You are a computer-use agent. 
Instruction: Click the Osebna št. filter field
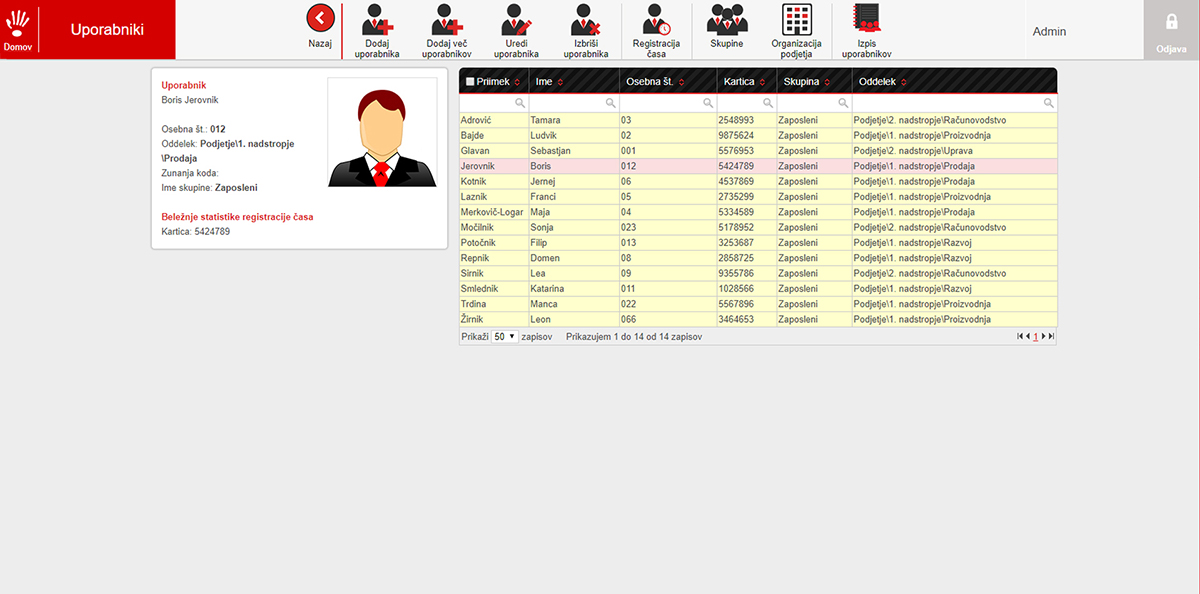[x=668, y=103]
